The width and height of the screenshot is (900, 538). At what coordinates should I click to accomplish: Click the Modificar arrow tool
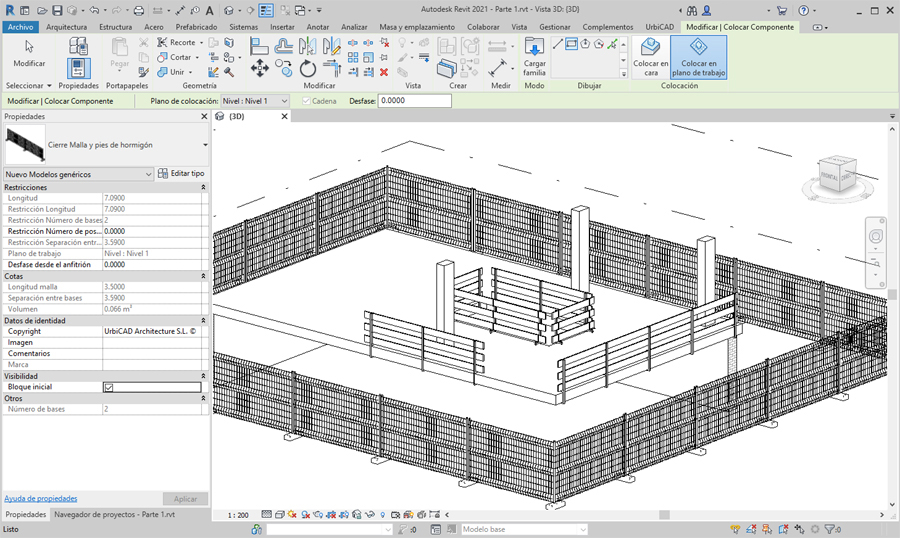pos(29,52)
